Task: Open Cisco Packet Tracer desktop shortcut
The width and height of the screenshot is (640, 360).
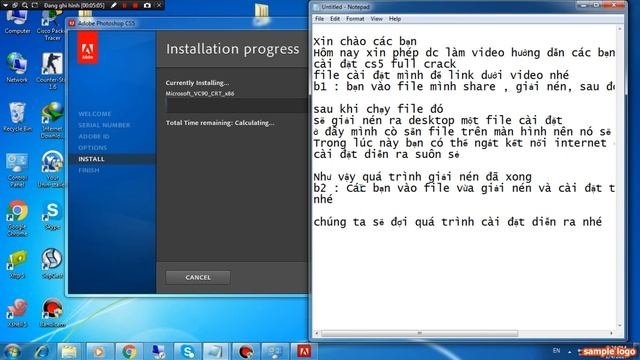Action: pyautogui.click(x=51, y=25)
